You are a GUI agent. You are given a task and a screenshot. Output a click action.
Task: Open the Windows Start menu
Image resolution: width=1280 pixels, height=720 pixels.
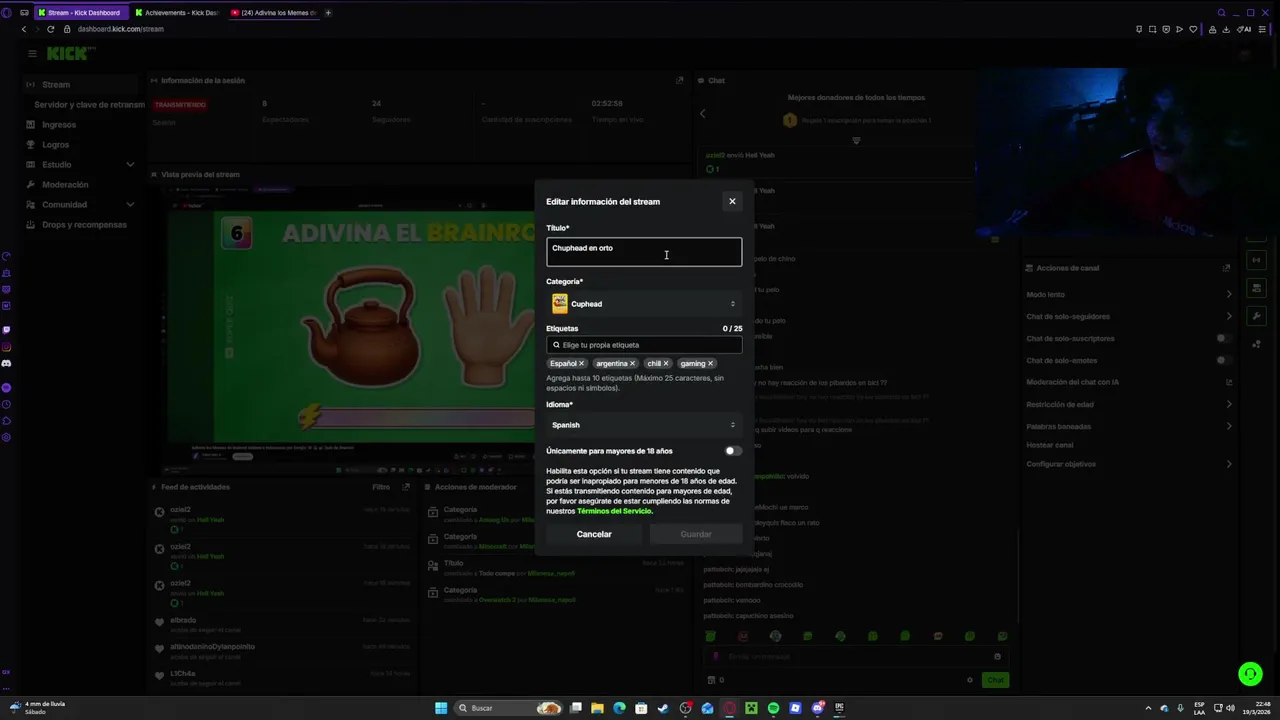click(441, 708)
